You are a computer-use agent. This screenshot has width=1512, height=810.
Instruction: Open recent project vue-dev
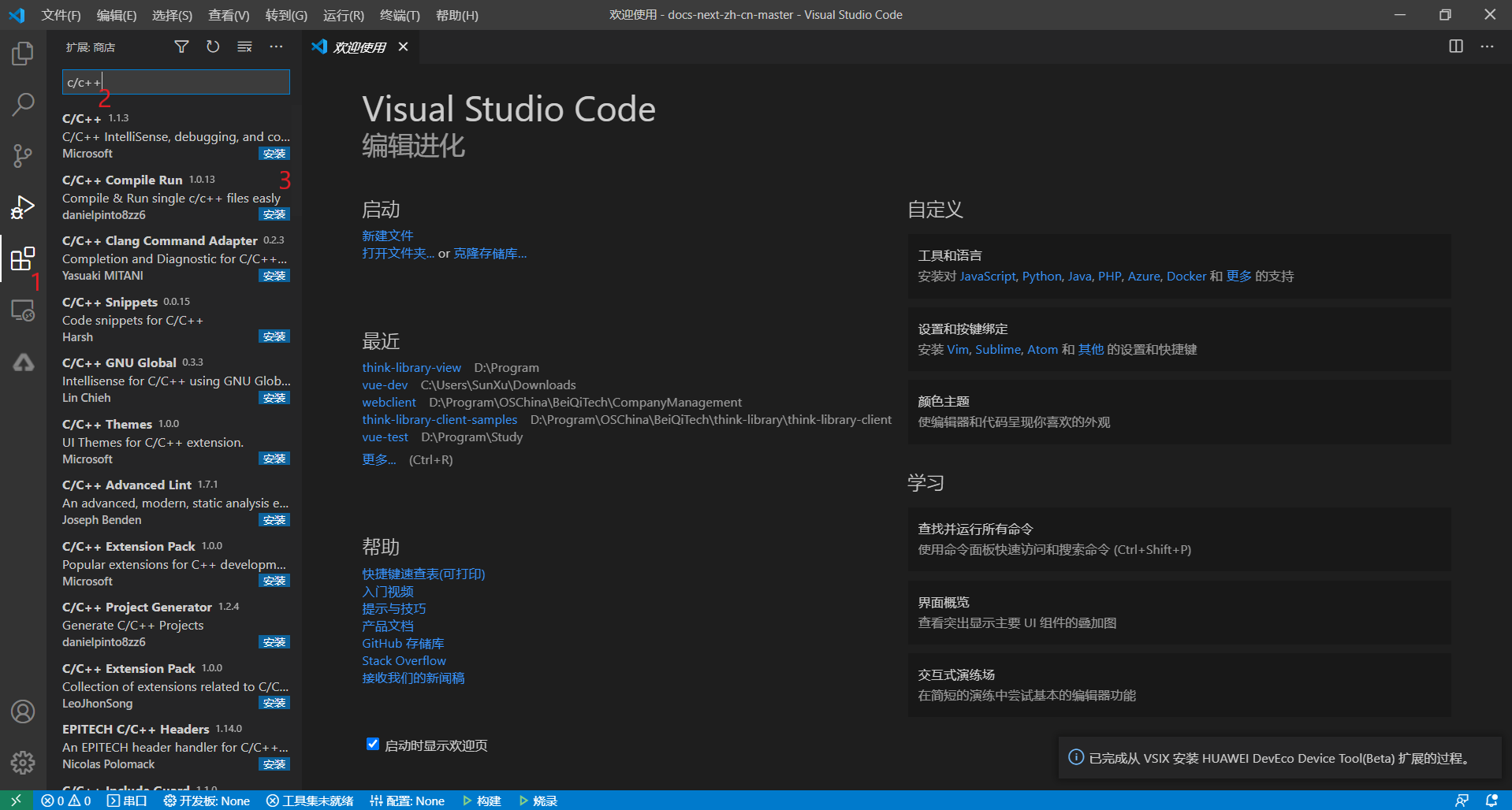(385, 385)
